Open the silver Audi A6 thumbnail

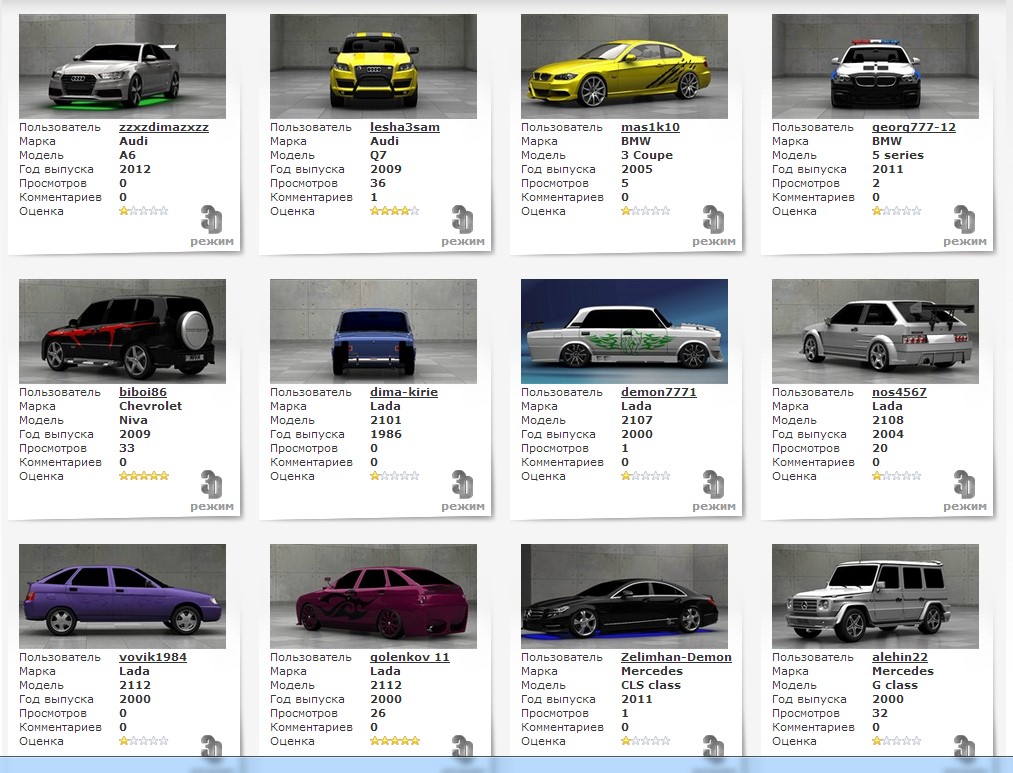(123, 67)
